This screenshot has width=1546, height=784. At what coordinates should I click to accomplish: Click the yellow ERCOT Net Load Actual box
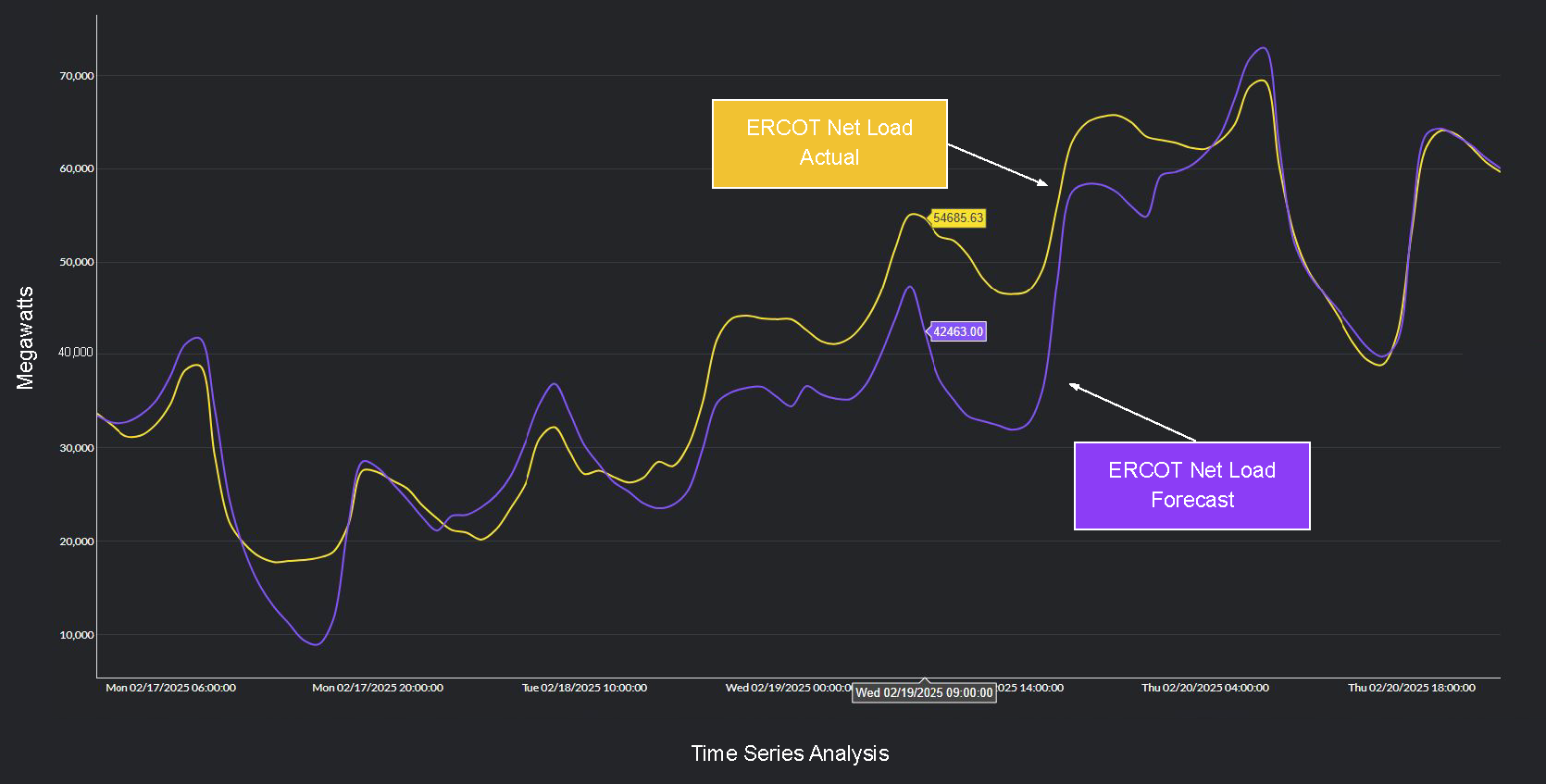[829, 143]
